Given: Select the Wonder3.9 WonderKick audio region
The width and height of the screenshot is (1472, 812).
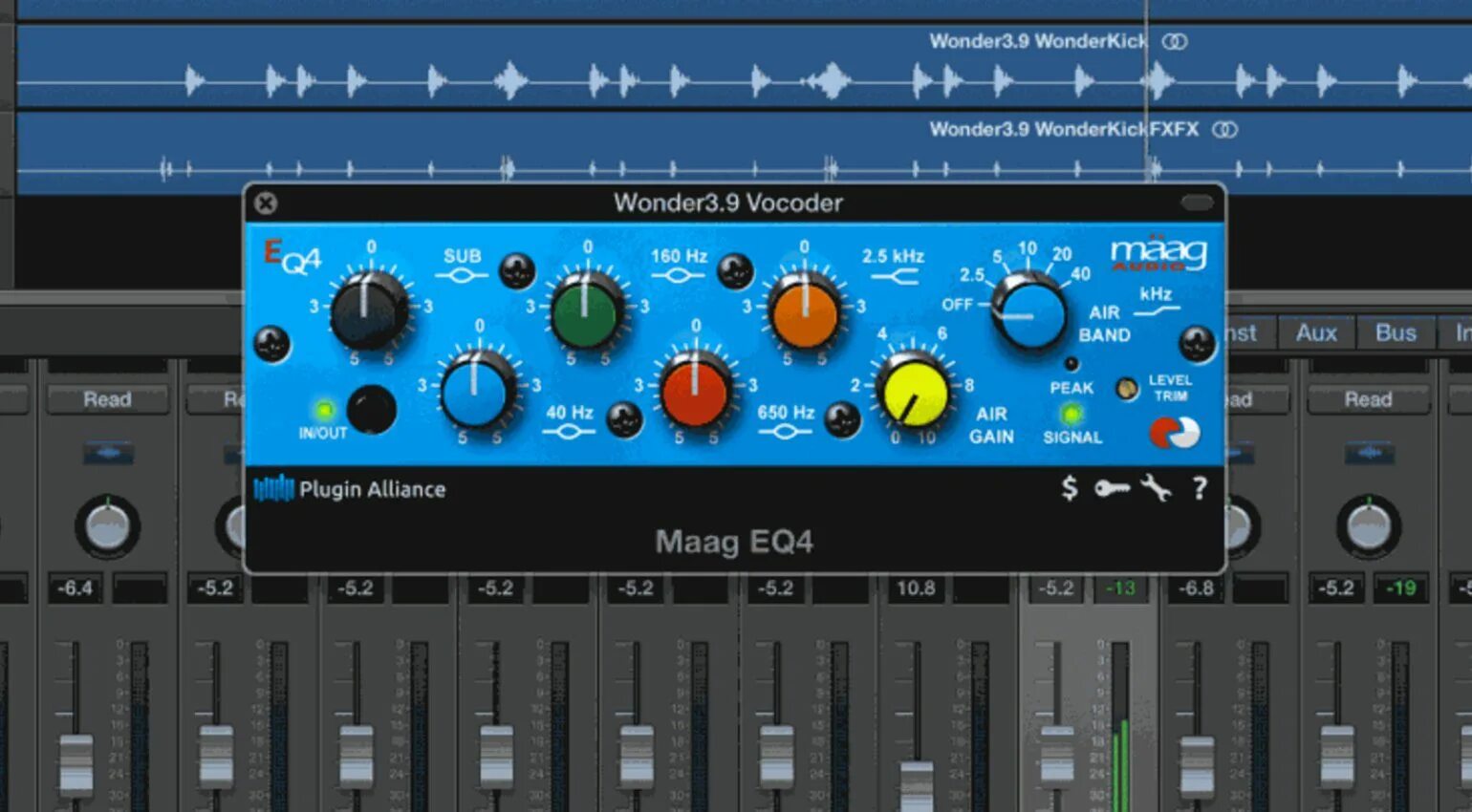Looking at the screenshot, I should click(x=744, y=66).
